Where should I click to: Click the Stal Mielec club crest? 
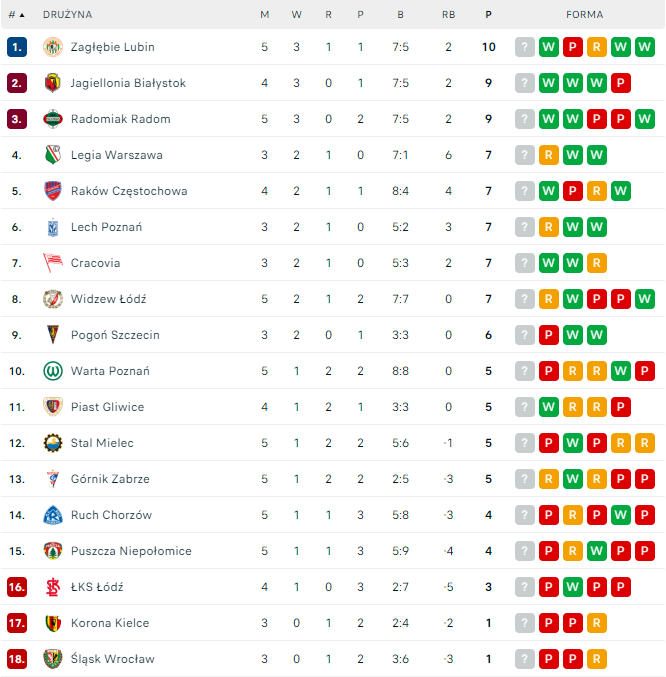[53, 443]
